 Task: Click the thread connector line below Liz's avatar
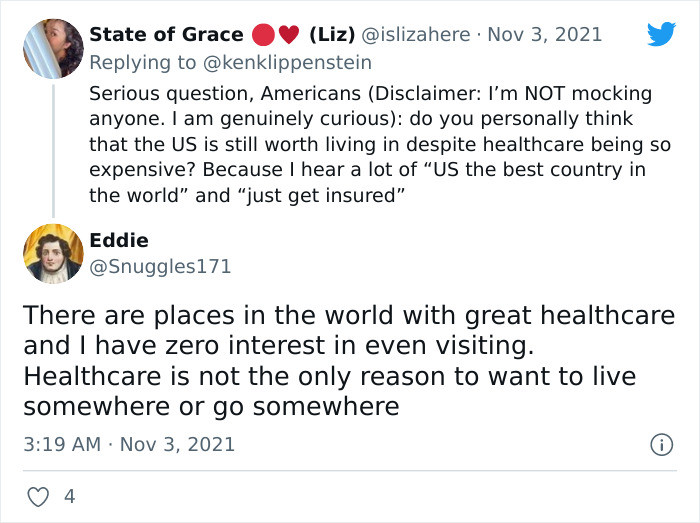pyautogui.click(x=53, y=151)
